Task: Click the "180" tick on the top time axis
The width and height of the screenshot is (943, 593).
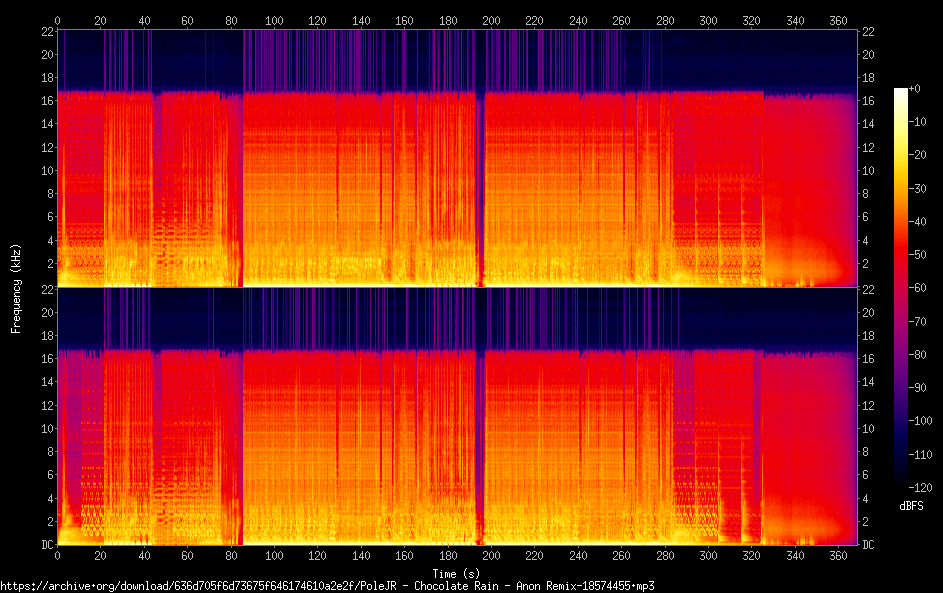Action: point(447,20)
